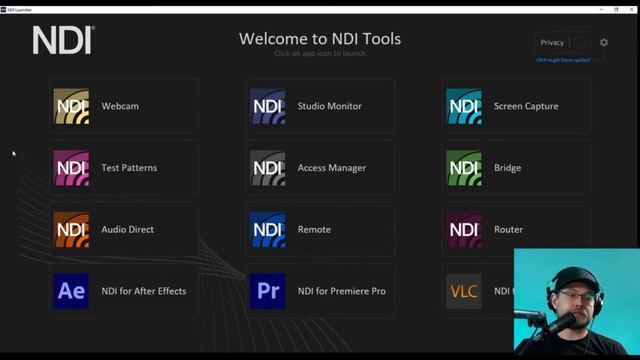This screenshot has width=640, height=360.
Task: Click the NDI for After Effects label
Action: (144, 291)
